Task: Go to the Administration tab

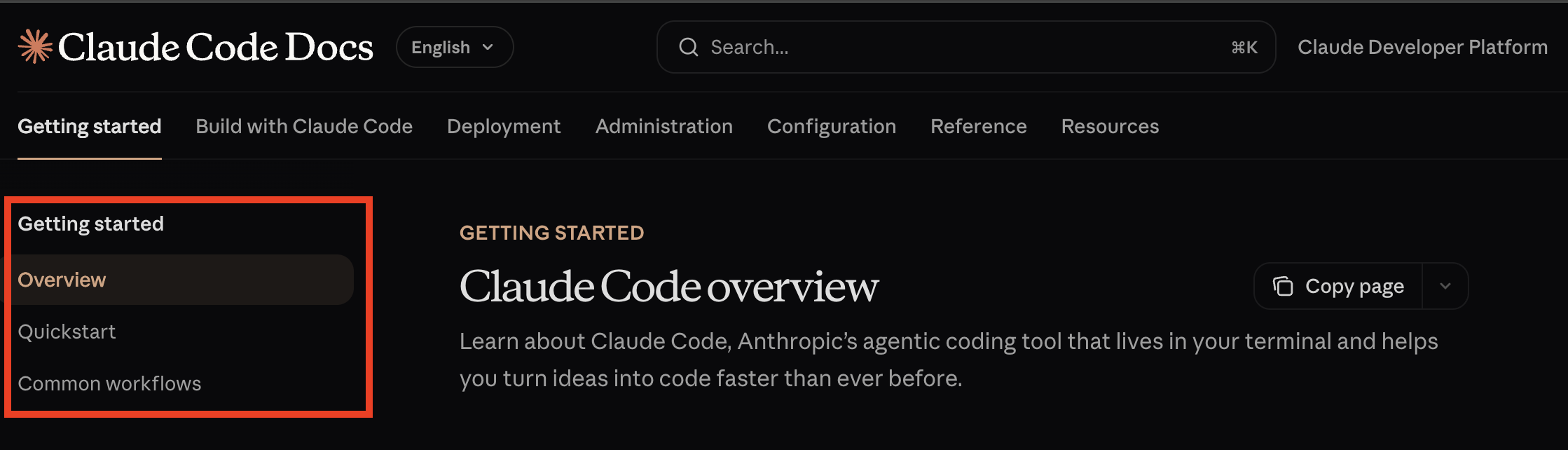Action: [664, 126]
